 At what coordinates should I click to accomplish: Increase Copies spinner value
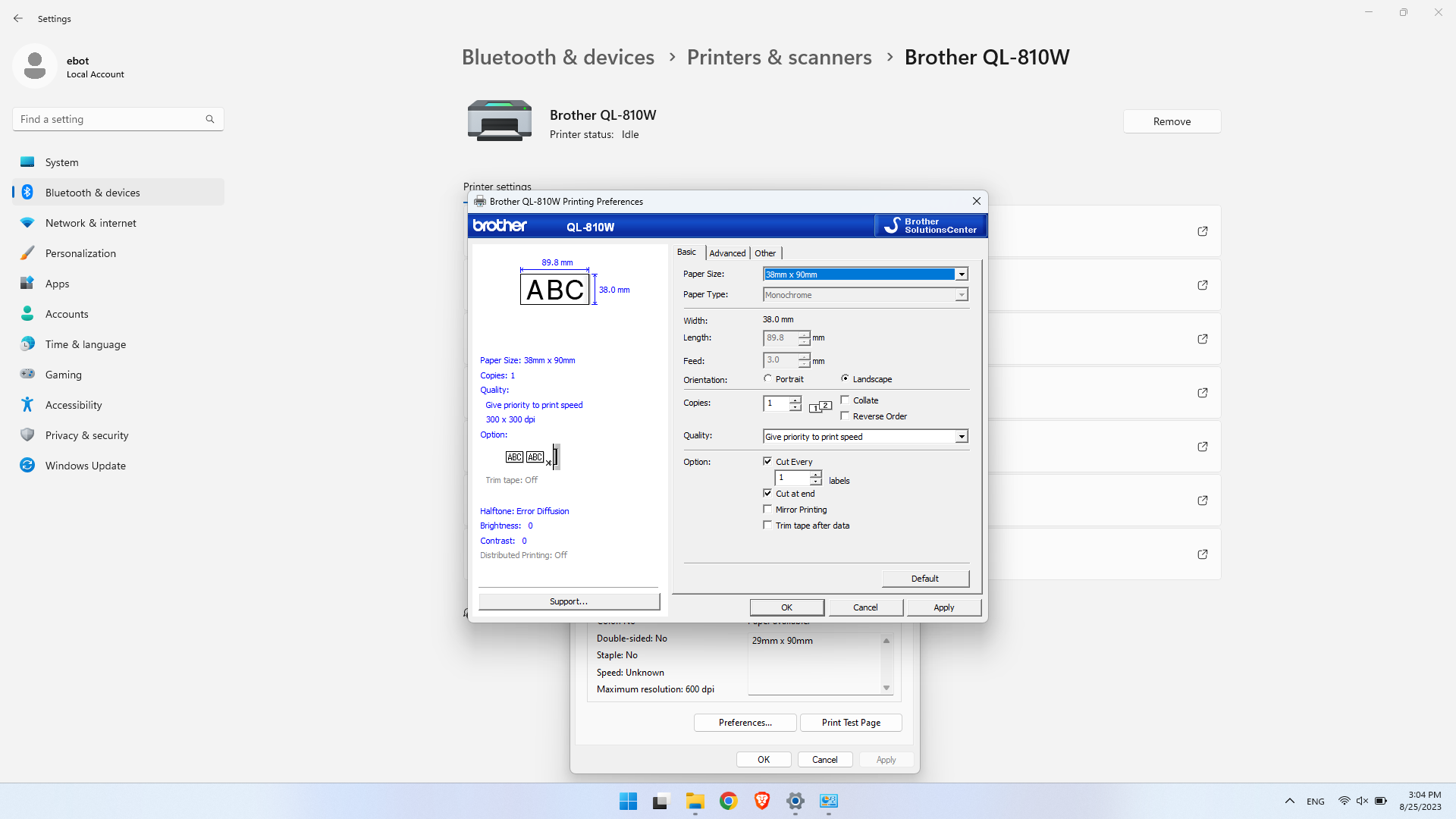pyautogui.click(x=795, y=400)
